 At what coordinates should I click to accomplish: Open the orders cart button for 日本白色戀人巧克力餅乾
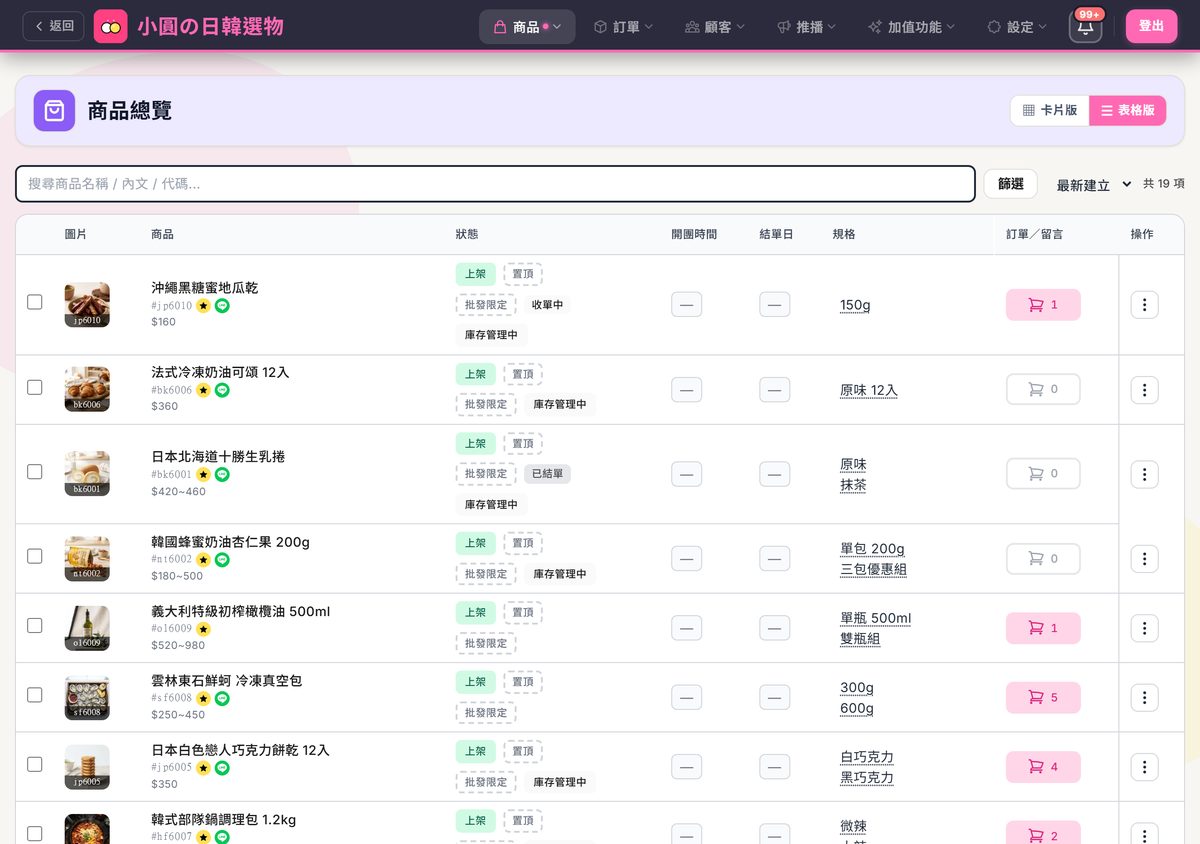pyautogui.click(x=1043, y=767)
